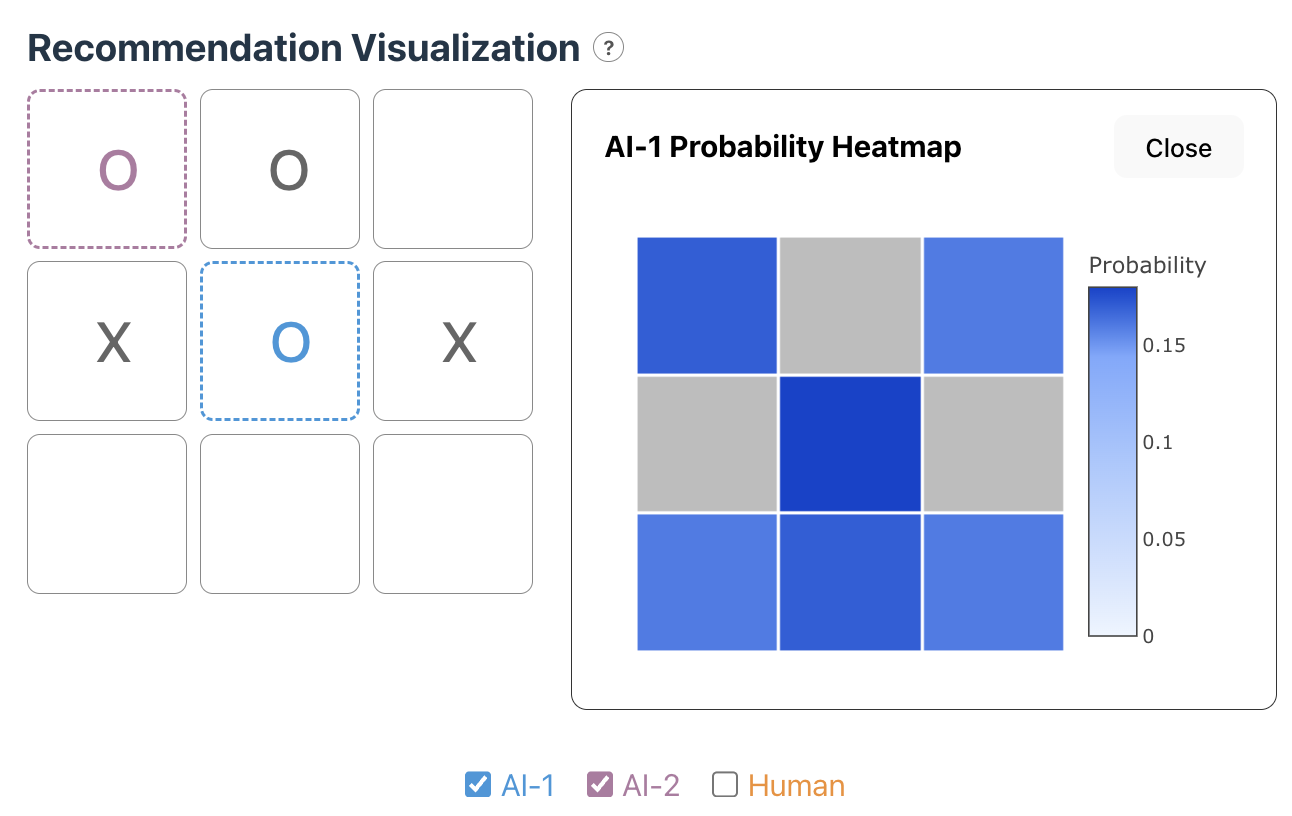
Task: Click the purple O mark in the top-left cell
Action: click(x=106, y=168)
